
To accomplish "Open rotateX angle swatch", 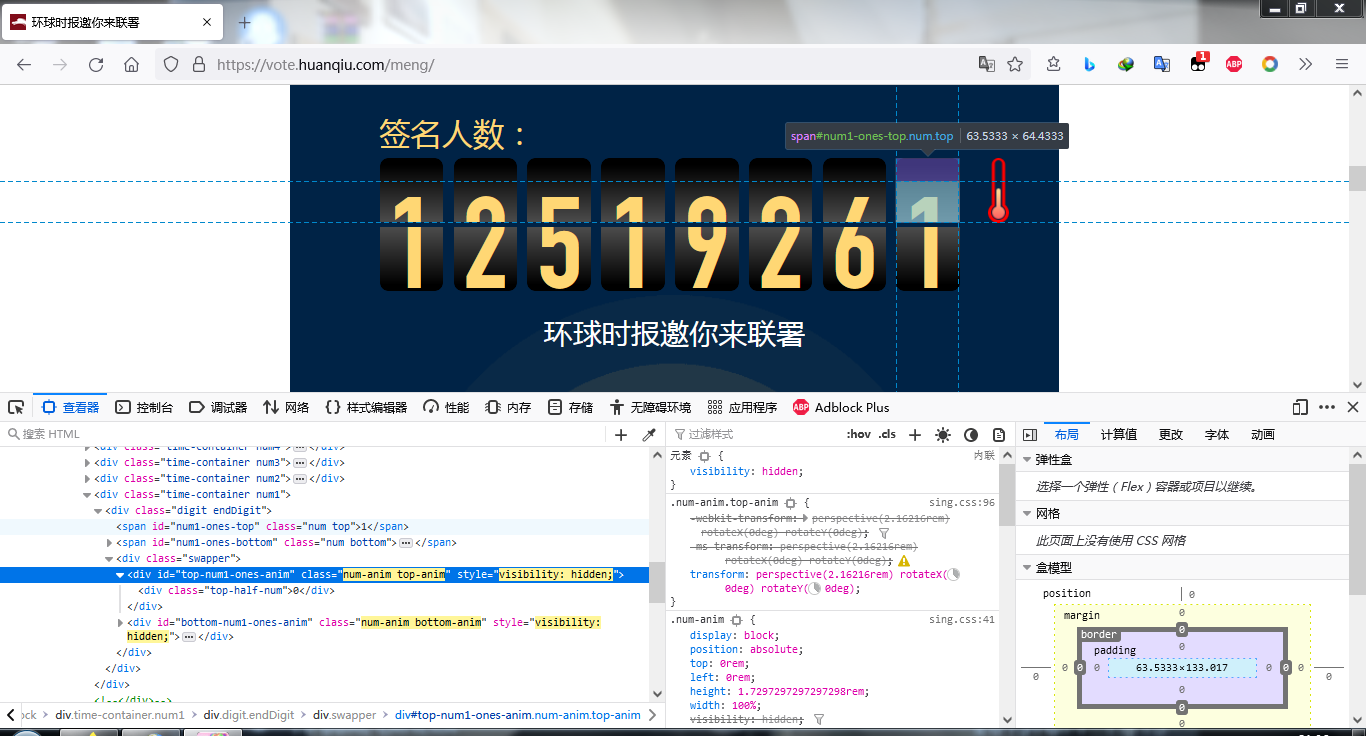I will point(953,575).
